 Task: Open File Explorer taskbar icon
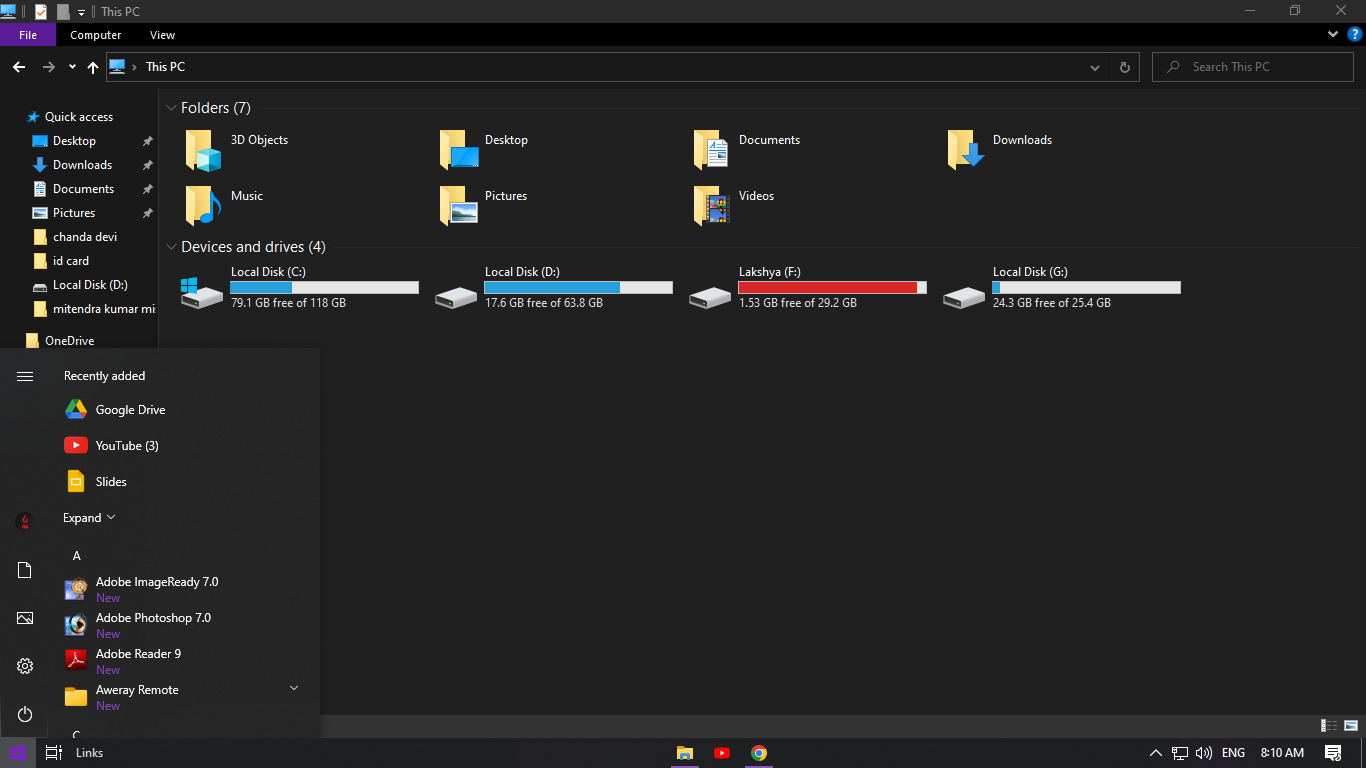(x=685, y=753)
